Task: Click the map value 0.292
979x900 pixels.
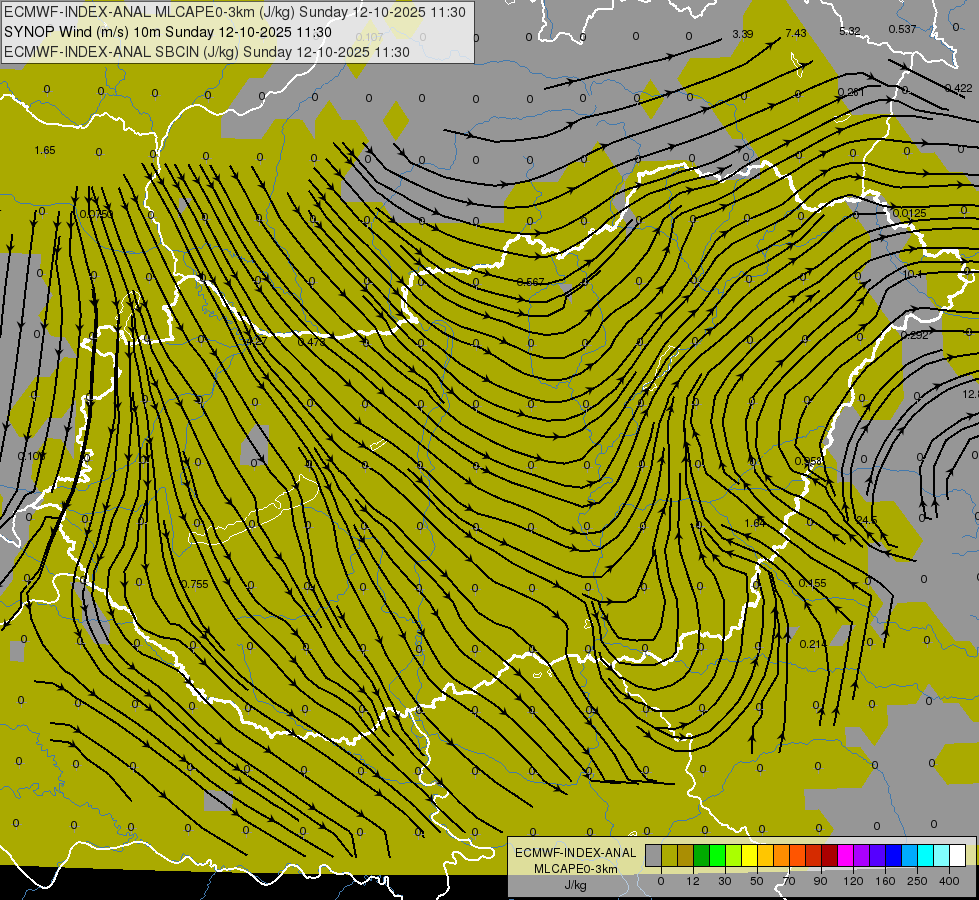Action: [x=915, y=335]
